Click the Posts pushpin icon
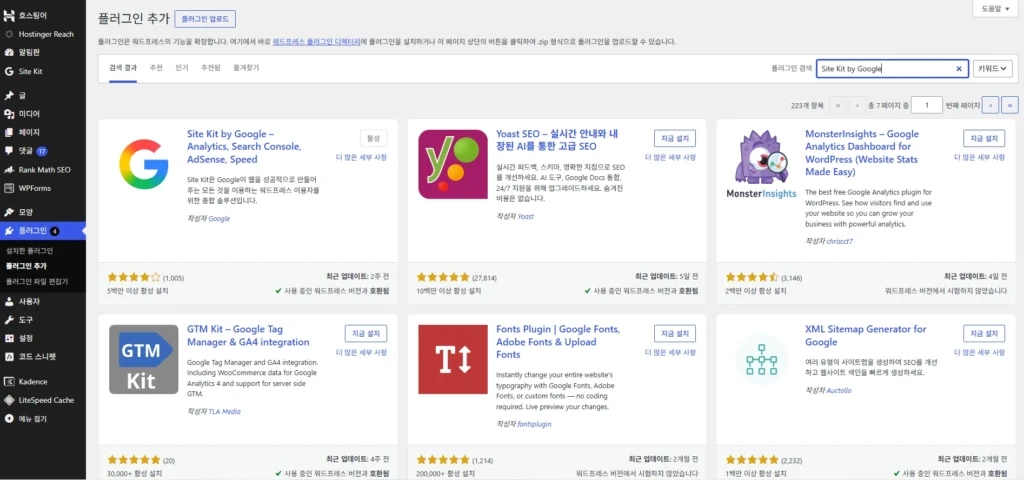Viewport: 1024px width, 480px height. coord(8,95)
